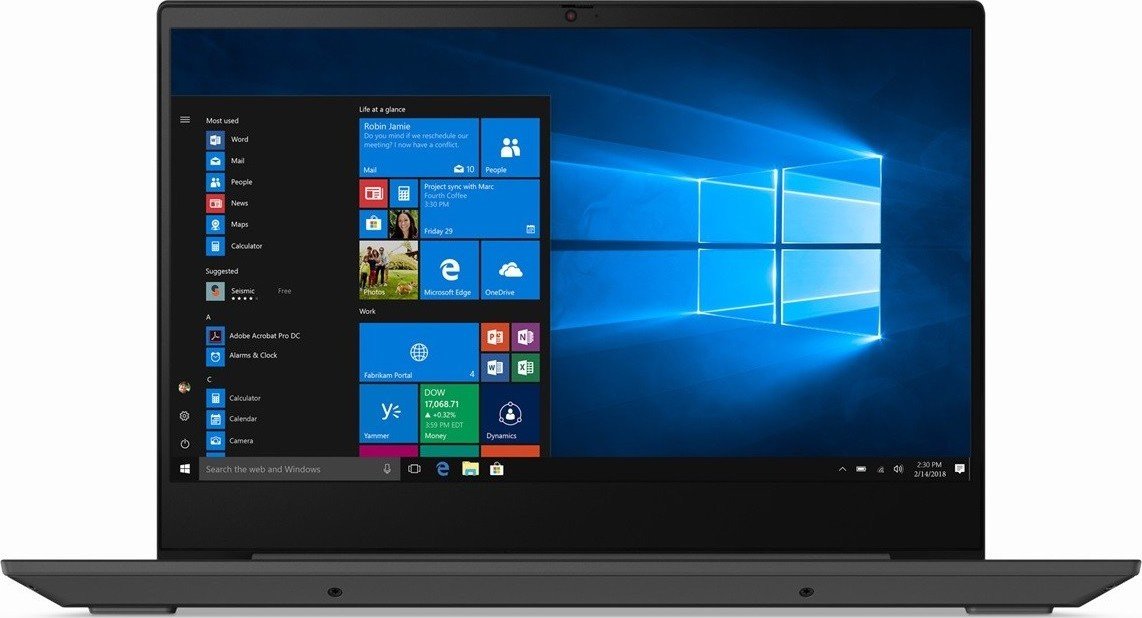The height and width of the screenshot is (618, 1142).
Task: Open File Explorer from taskbar
Action: point(470,470)
